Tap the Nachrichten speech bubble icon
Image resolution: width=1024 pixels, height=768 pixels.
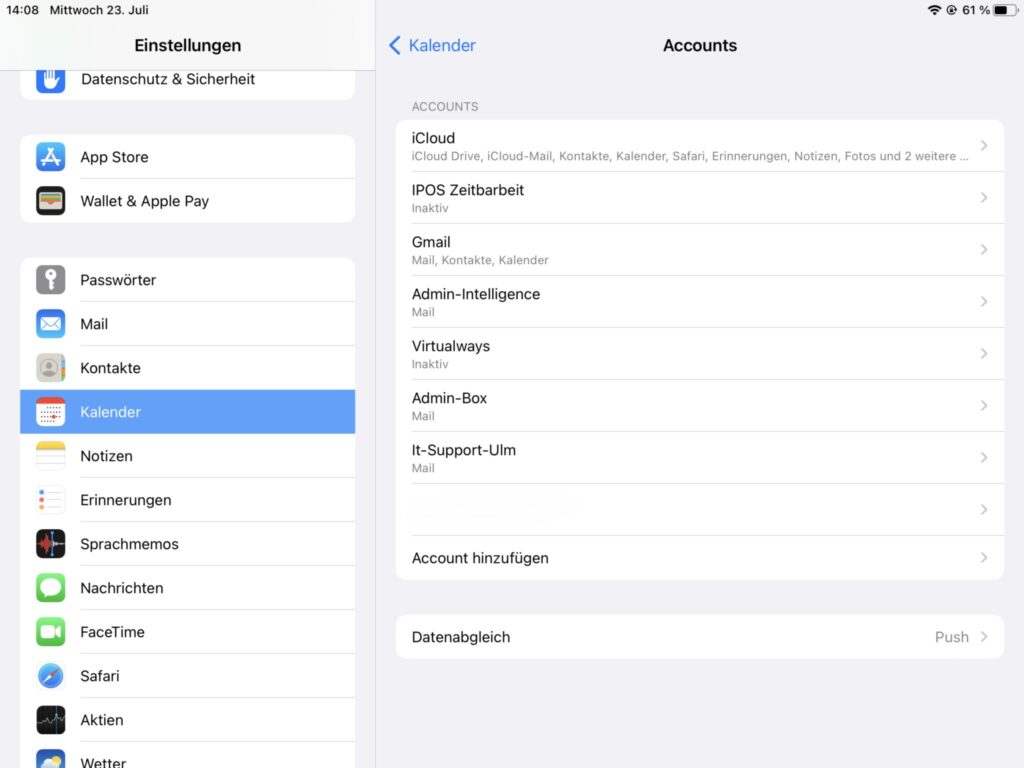pos(50,588)
